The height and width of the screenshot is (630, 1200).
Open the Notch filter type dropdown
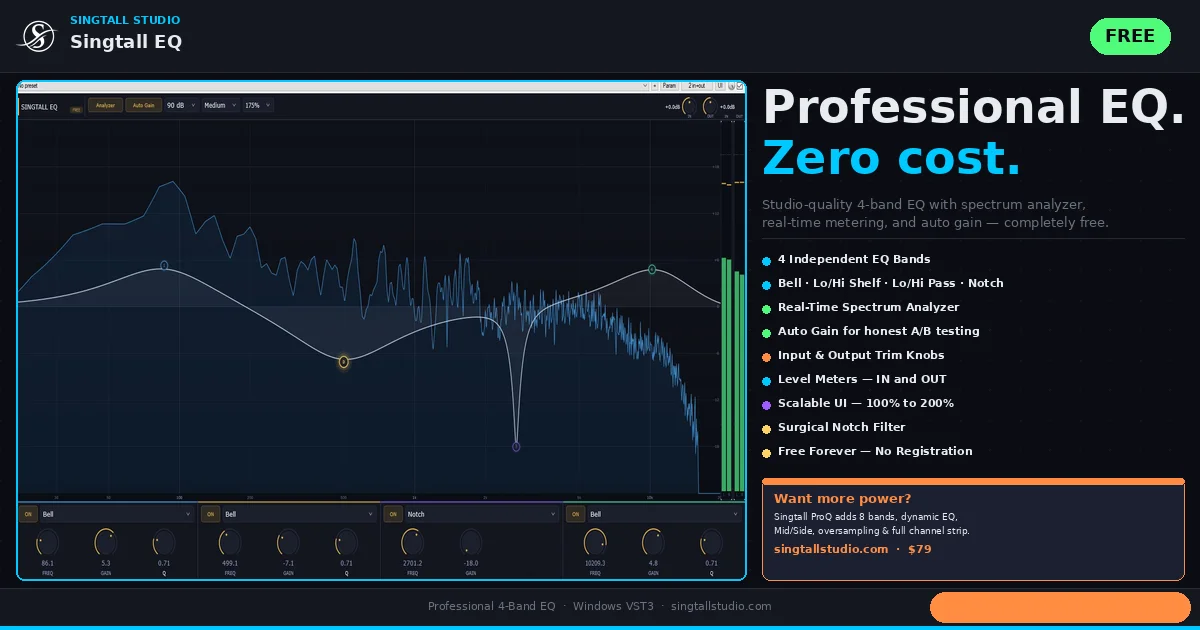[x=481, y=514]
